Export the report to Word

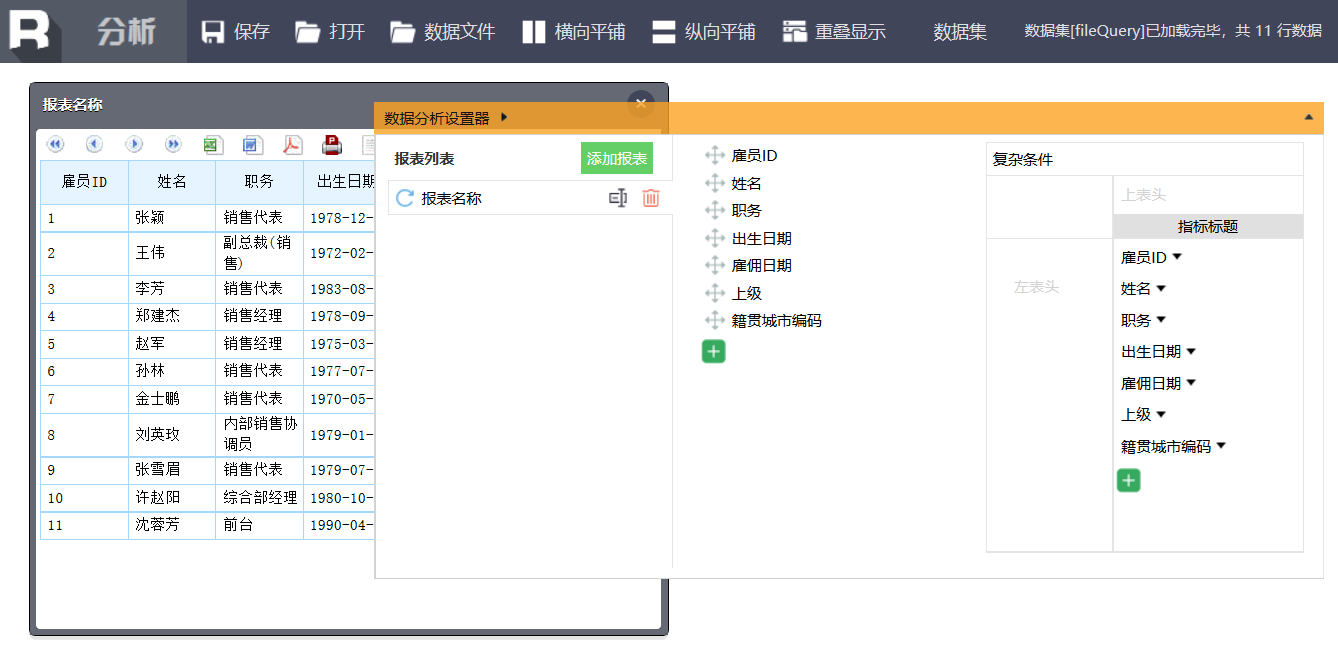[252, 145]
